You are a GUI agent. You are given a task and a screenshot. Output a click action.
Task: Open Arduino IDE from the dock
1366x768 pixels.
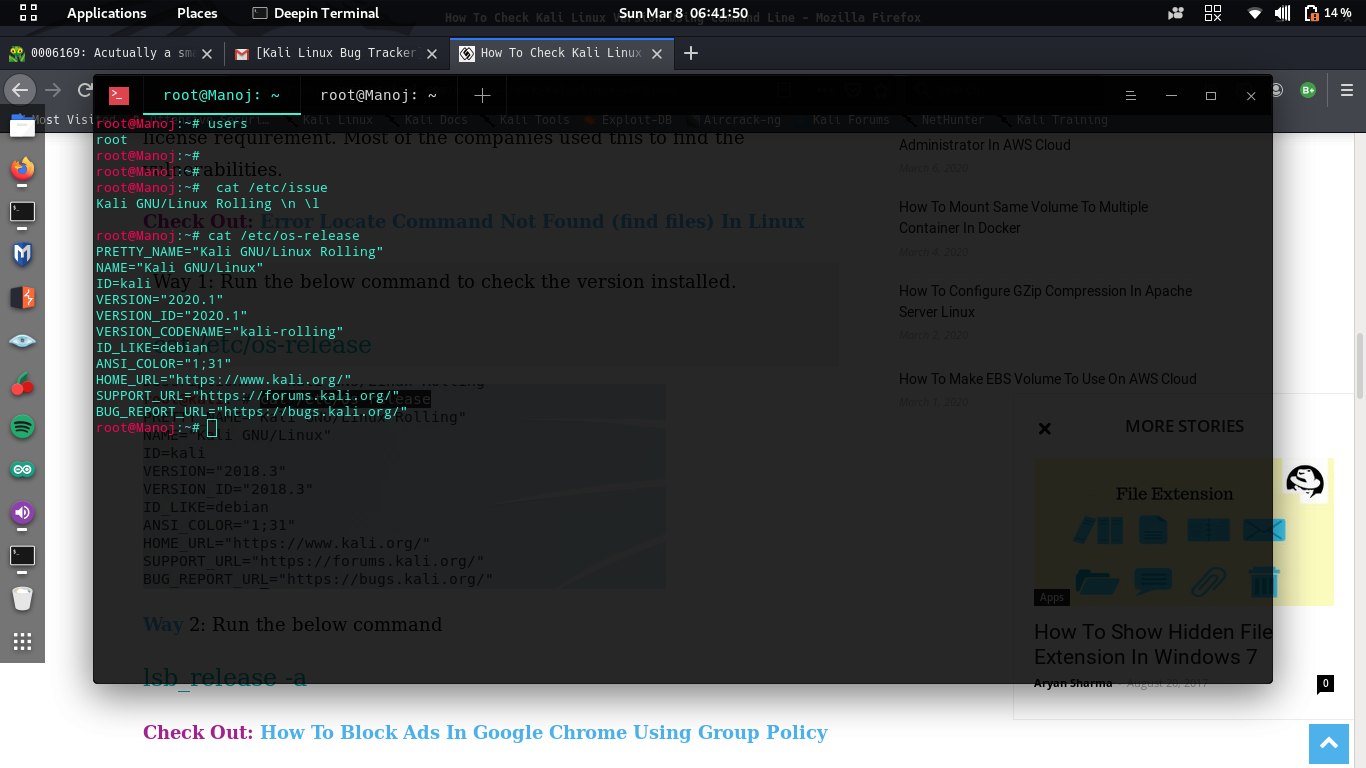click(x=22, y=470)
